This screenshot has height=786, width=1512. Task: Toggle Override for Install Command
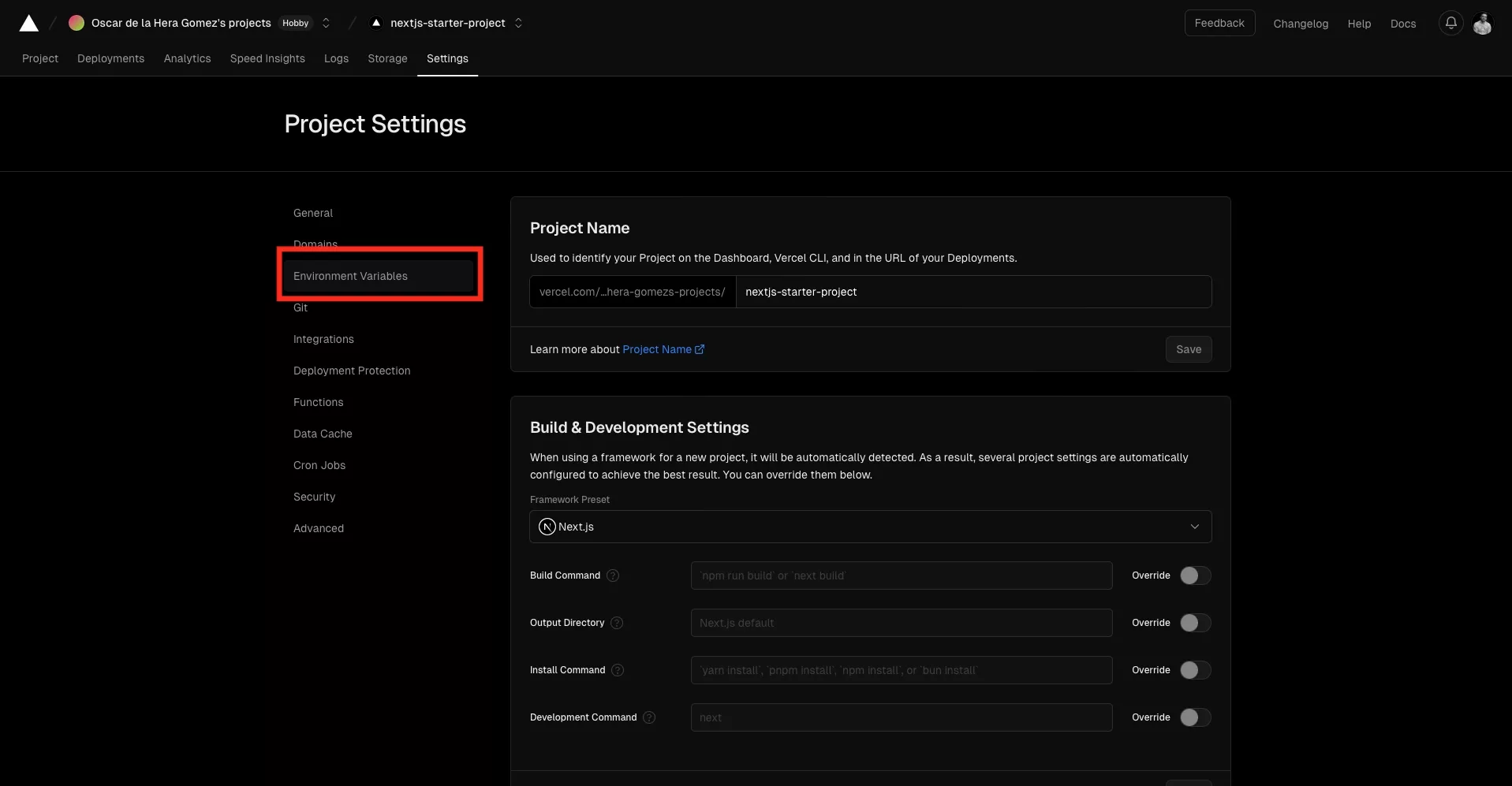[1195, 670]
